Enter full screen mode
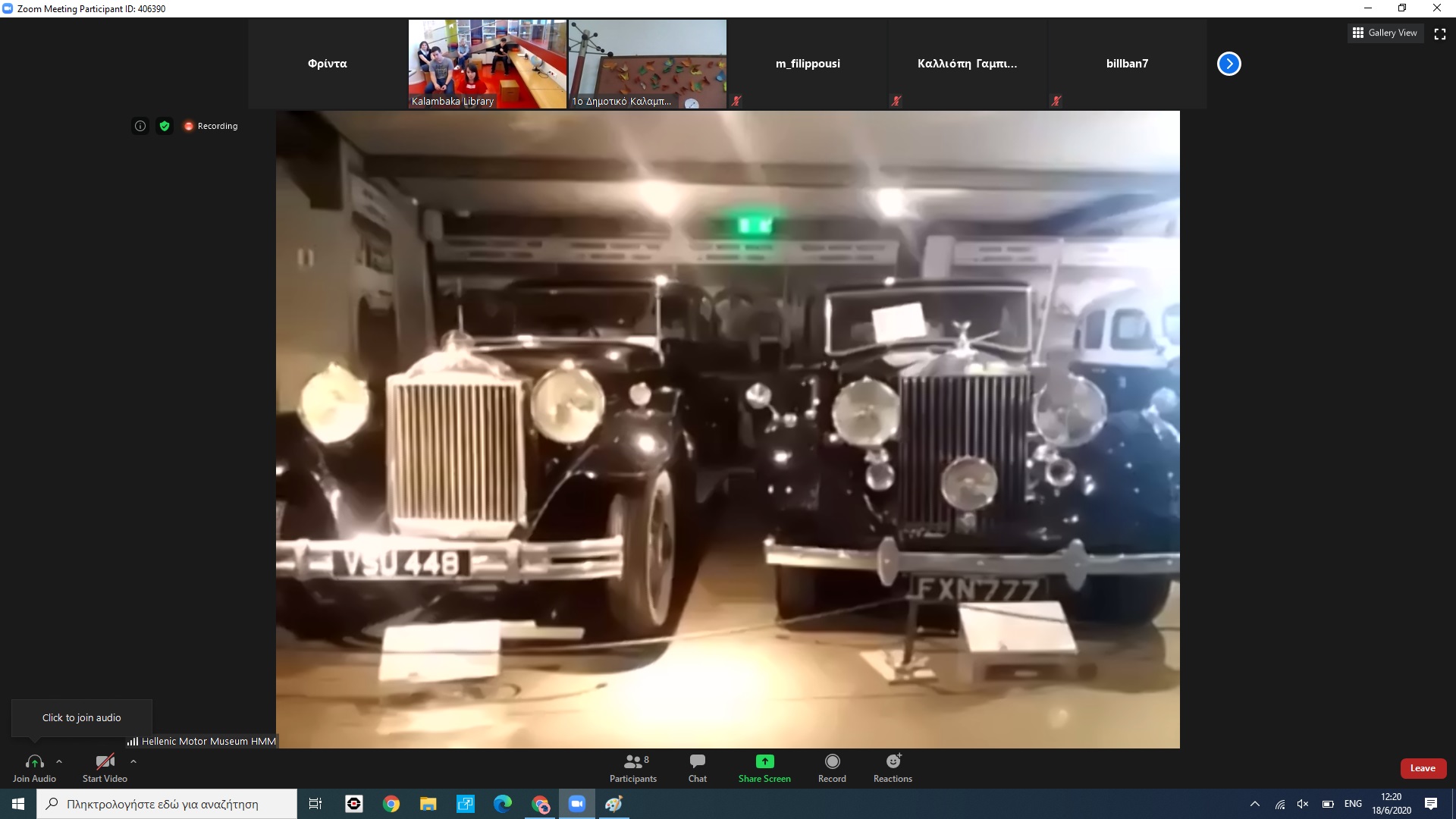The image size is (1456, 819). tap(1440, 33)
